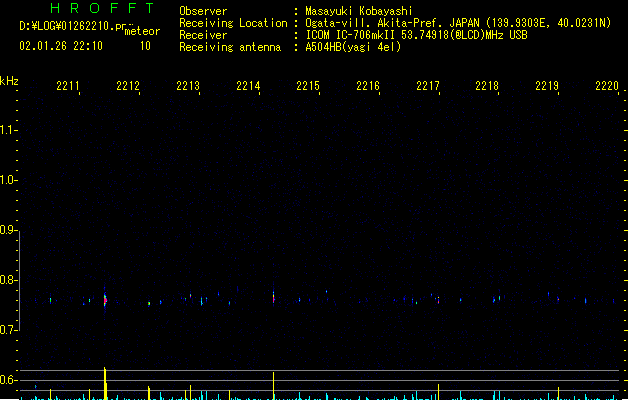Click the Receiver label
The image size is (629, 400).
click(x=203, y=35)
